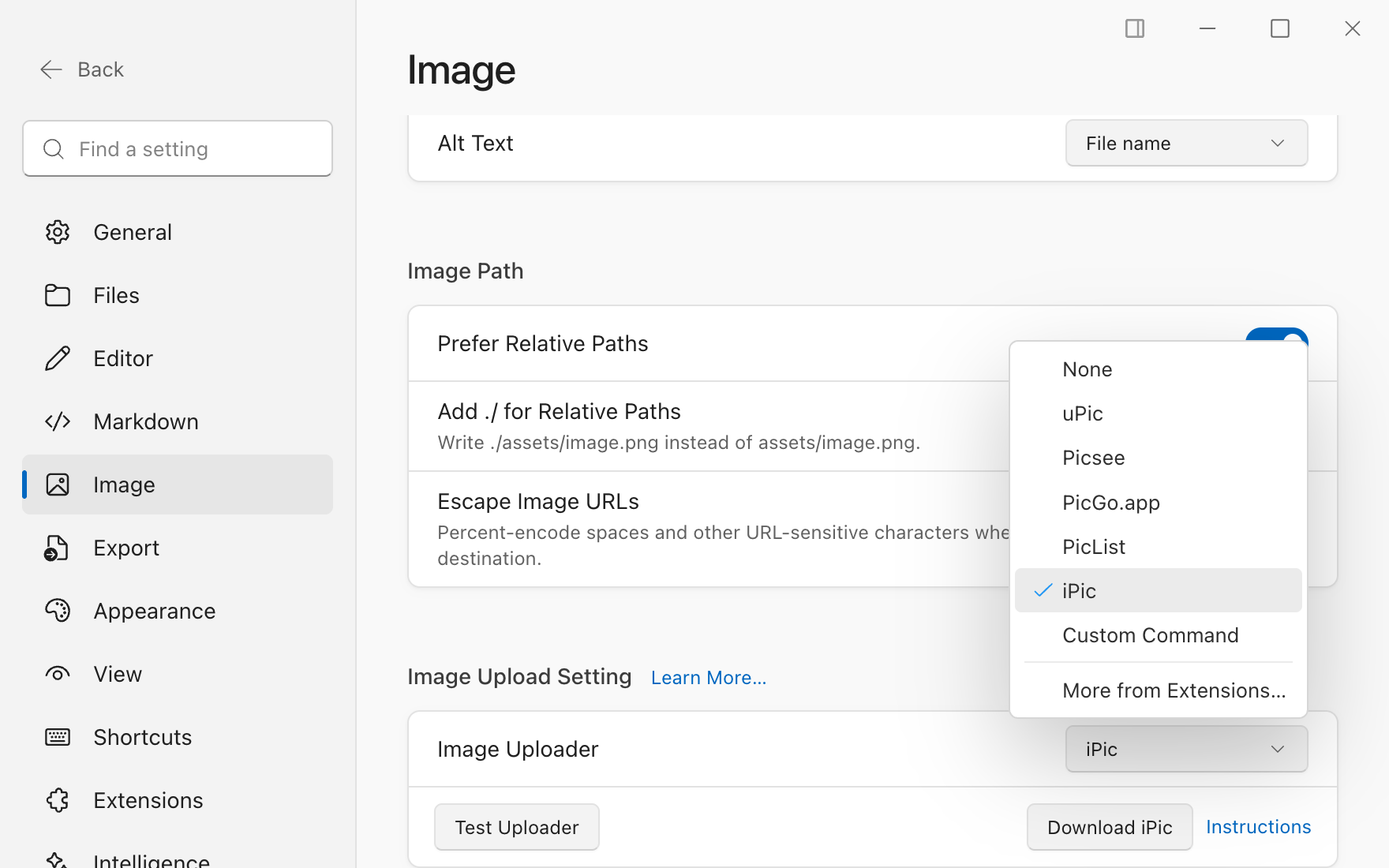Viewport: 1389px width, 868px height.
Task: Select the checked iPic menu item
Action: (x=1158, y=591)
